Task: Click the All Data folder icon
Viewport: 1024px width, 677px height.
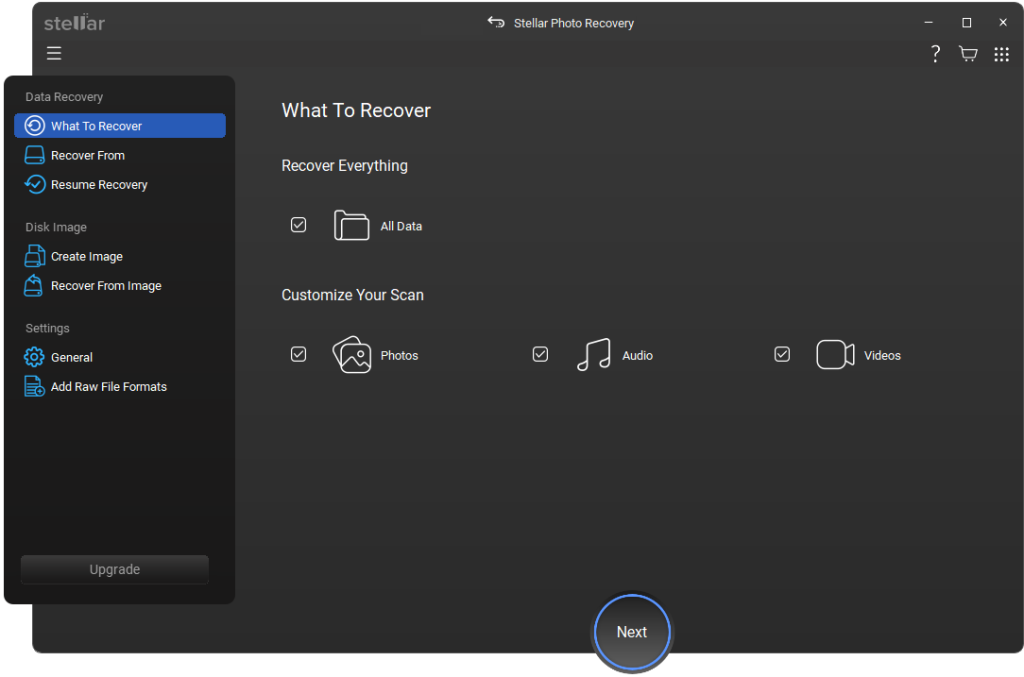Action: point(351,225)
